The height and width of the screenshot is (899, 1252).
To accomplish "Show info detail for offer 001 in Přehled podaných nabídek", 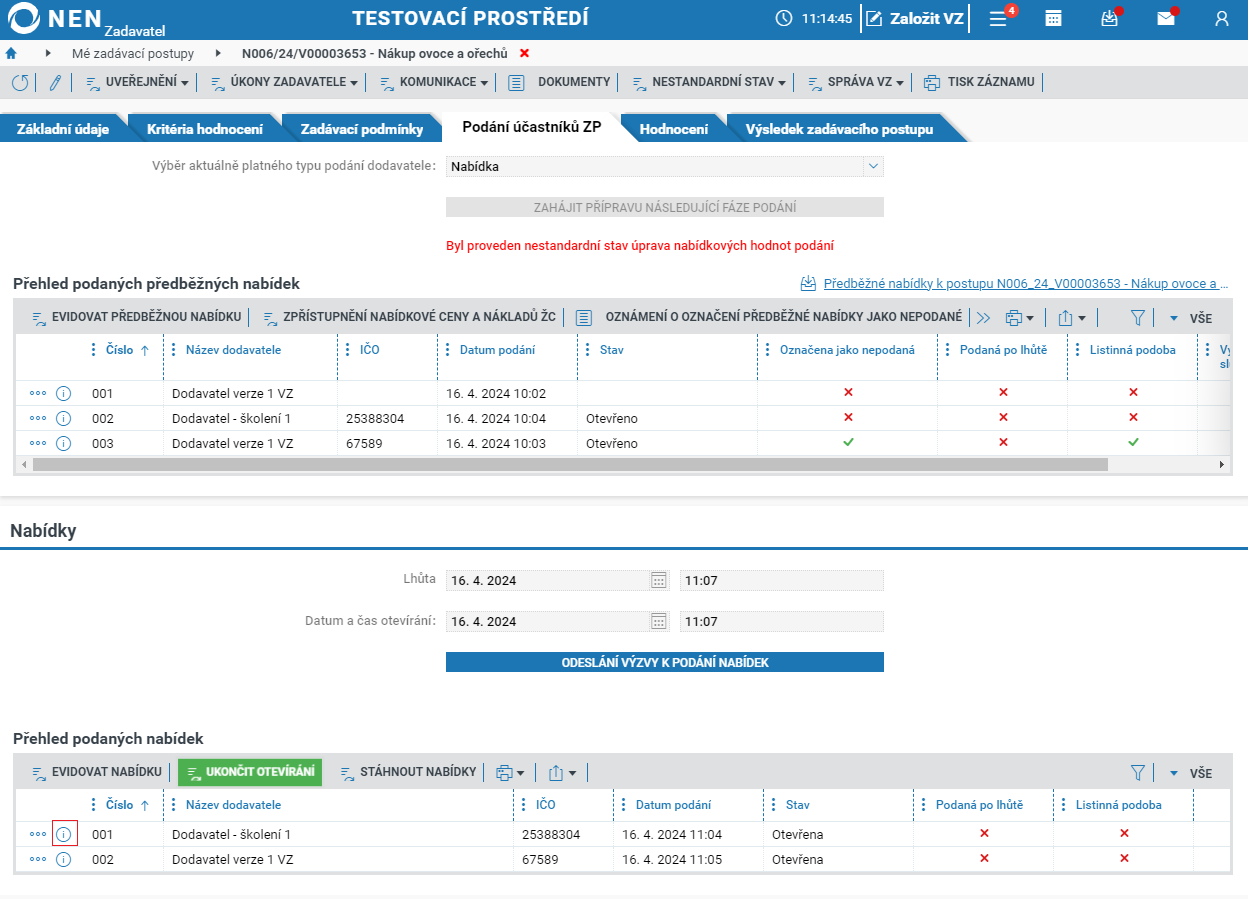I will coord(64,834).
